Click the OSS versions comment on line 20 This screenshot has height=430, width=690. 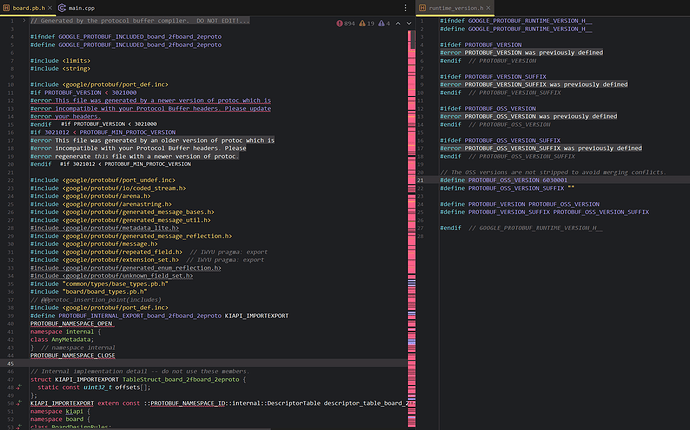[x=553, y=172]
